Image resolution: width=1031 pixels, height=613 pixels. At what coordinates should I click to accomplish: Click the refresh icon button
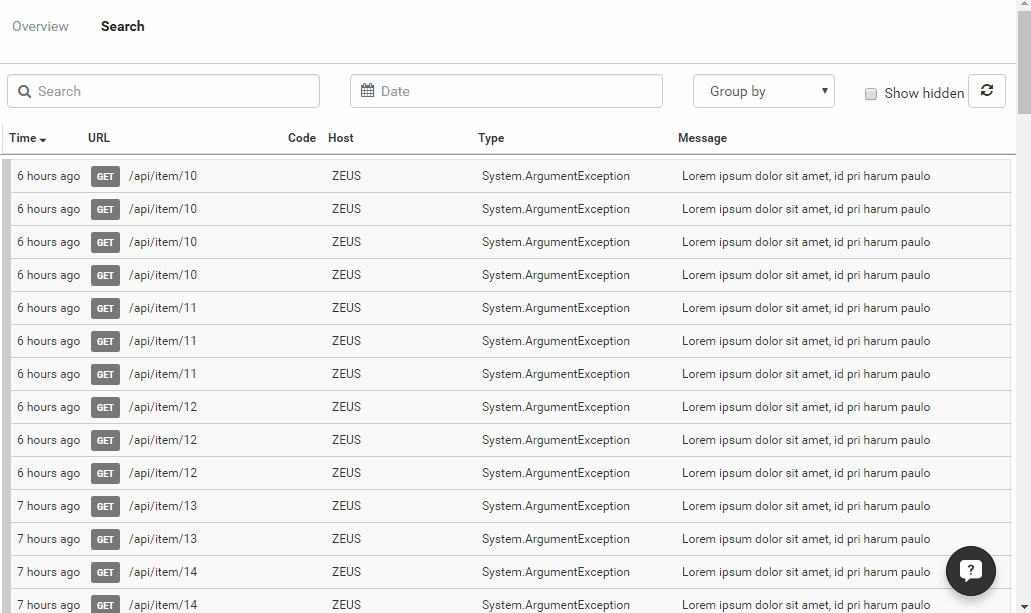click(986, 91)
